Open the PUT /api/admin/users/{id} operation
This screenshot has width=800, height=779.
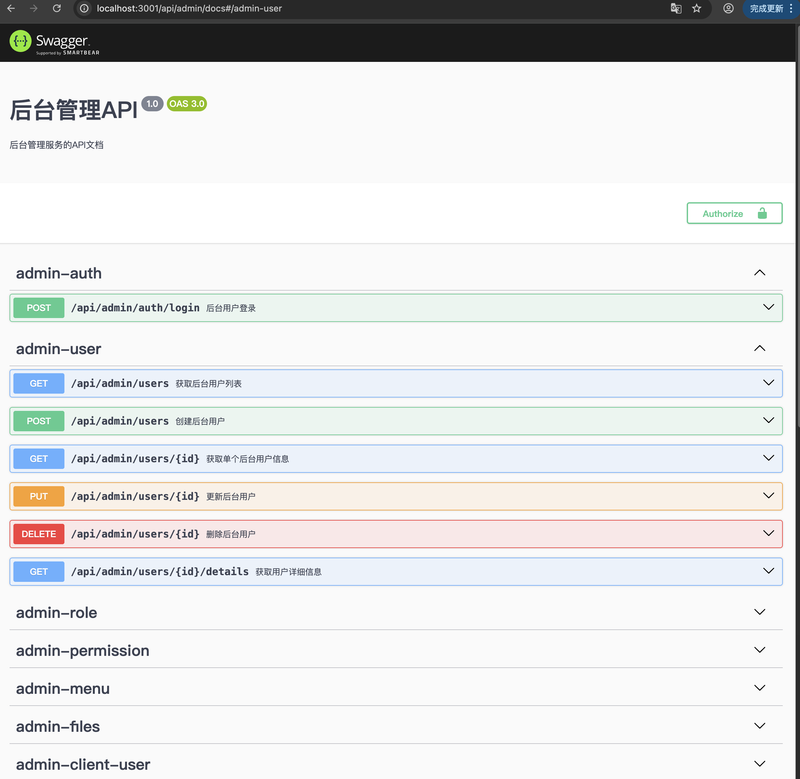[134, 496]
